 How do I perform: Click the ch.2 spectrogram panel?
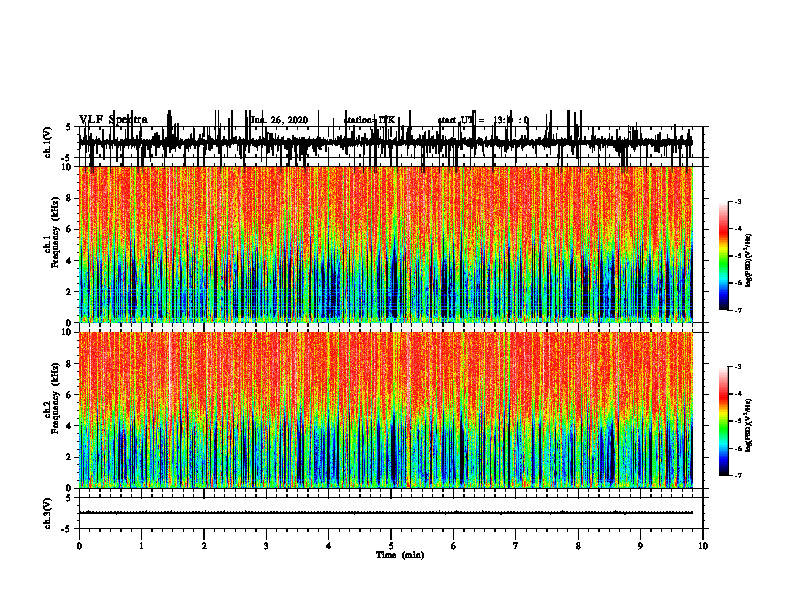click(386, 410)
